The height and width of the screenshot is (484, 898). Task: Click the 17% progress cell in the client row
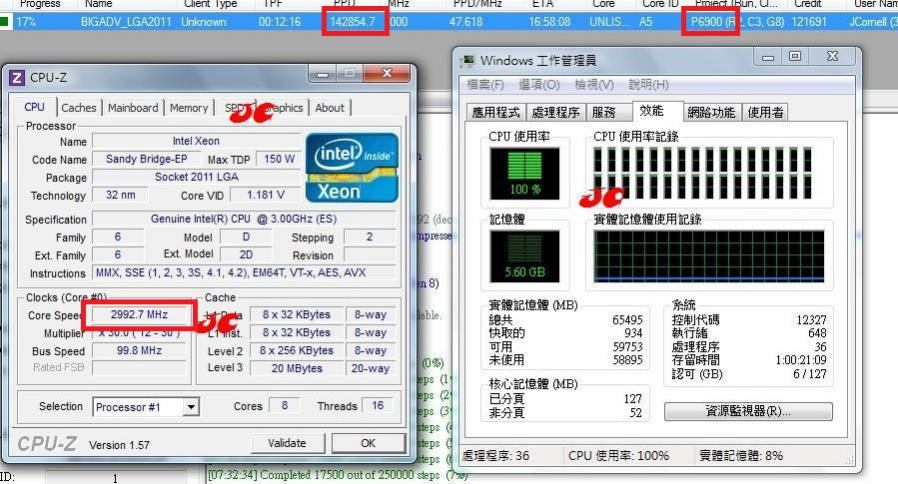tap(26, 22)
